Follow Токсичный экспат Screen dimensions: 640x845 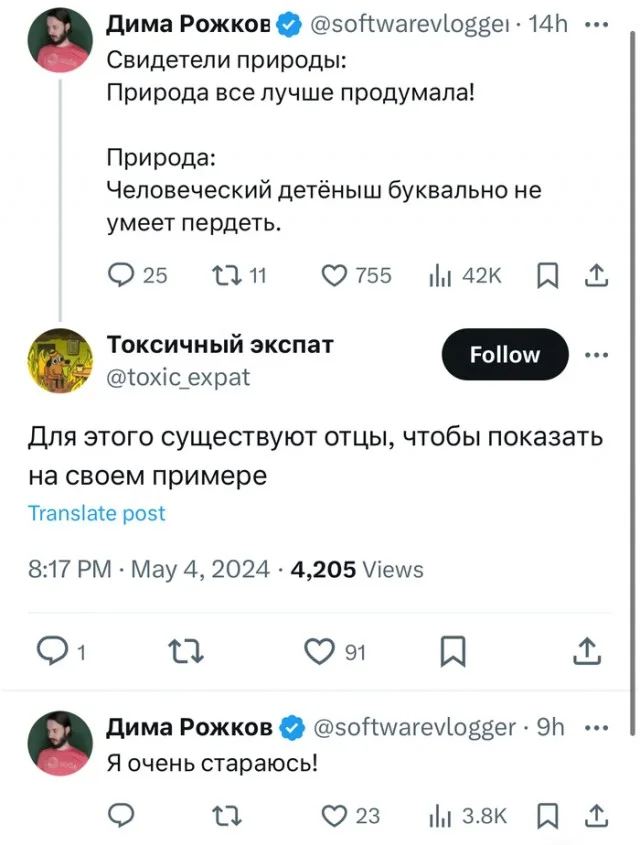pos(504,354)
